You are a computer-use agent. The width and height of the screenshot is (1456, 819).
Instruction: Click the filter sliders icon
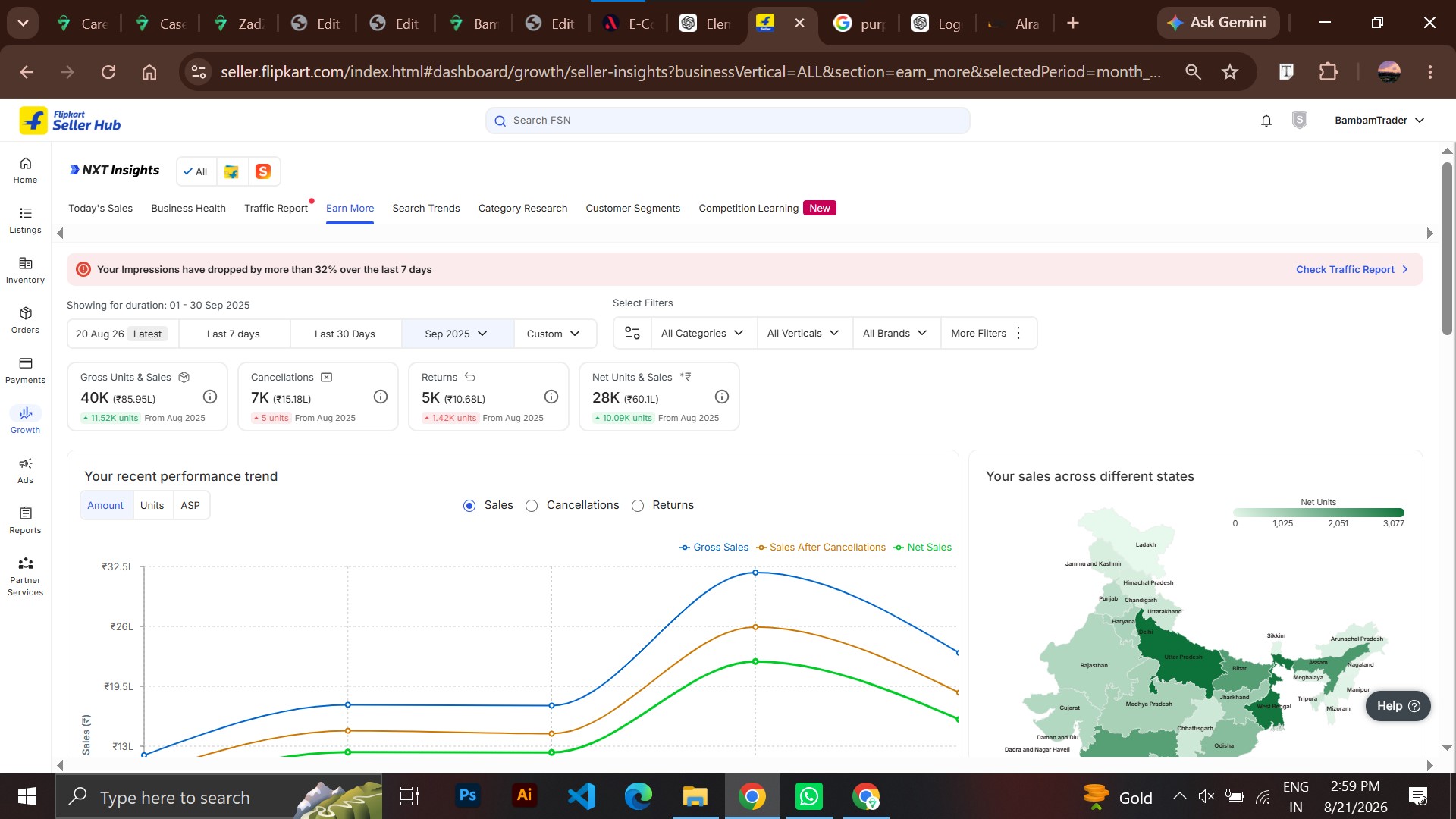click(x=632, y=333)
